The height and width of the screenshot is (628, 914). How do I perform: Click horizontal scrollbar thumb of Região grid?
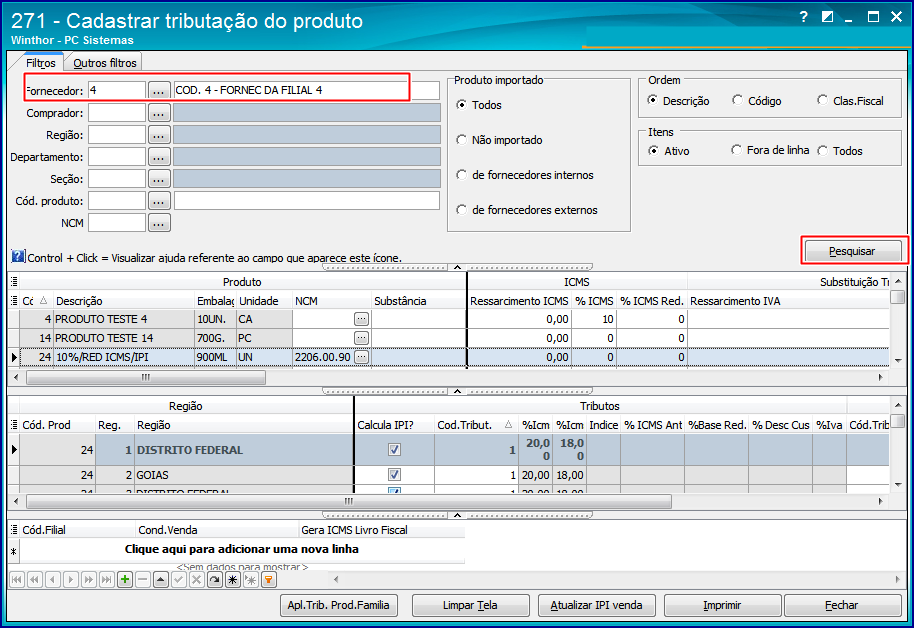tap(349, 501)
